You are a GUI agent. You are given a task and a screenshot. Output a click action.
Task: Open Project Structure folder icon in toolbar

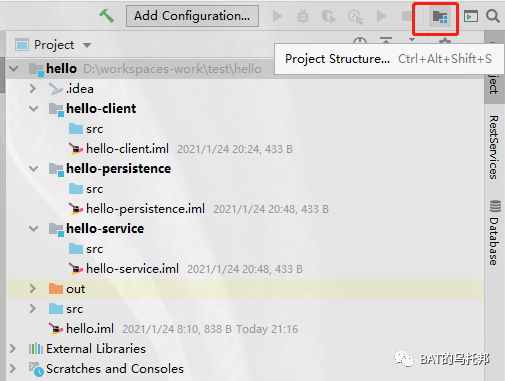point(440,16)
